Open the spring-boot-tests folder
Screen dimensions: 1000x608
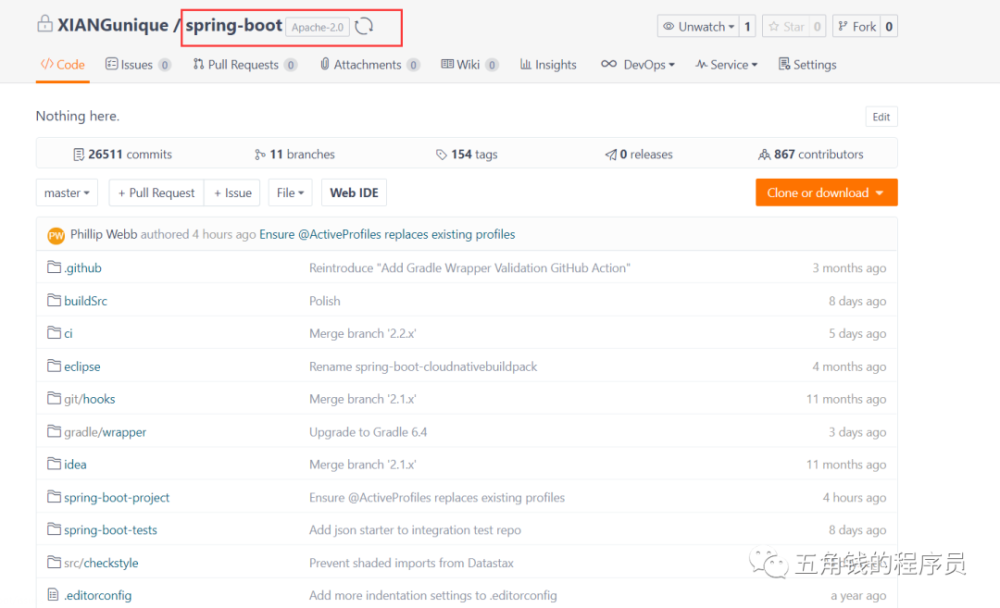(x=110, y=530)
